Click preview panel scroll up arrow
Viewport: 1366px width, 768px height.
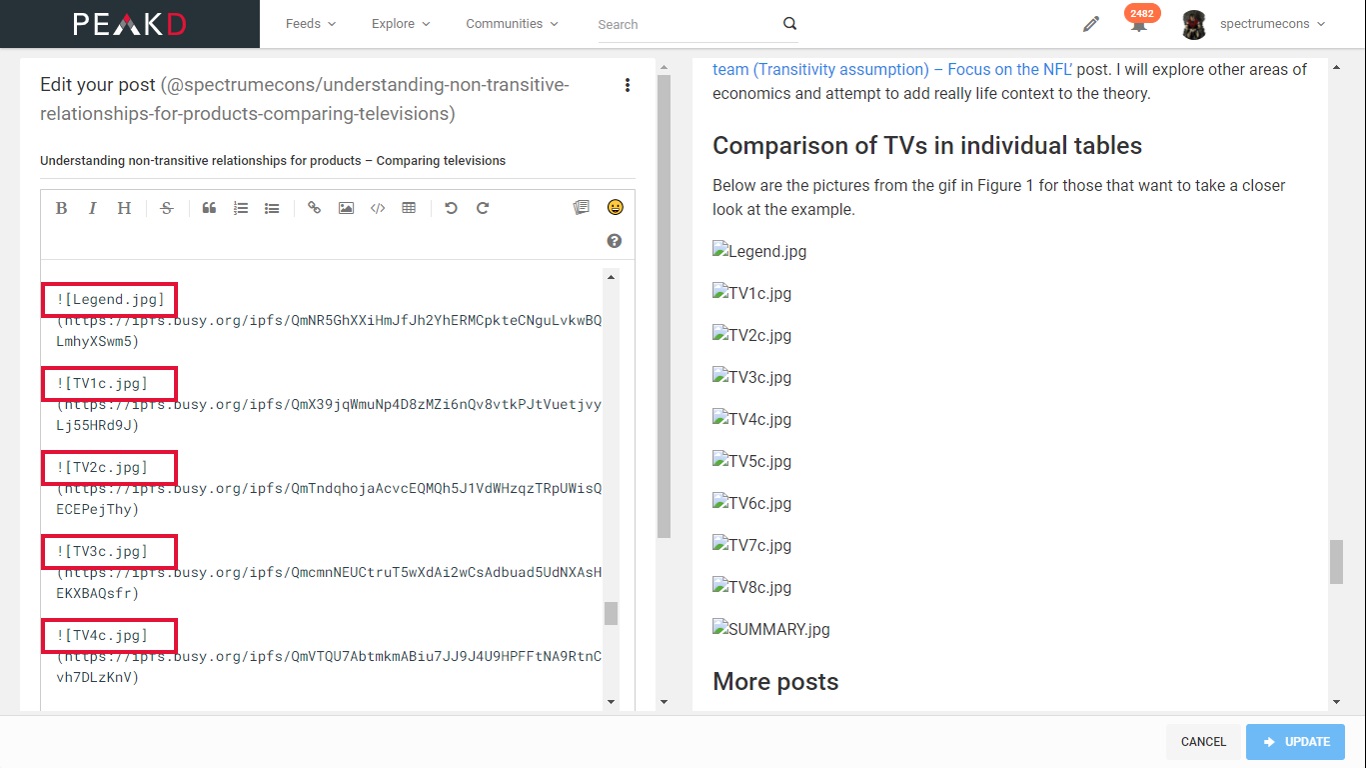pos(1336,66)
